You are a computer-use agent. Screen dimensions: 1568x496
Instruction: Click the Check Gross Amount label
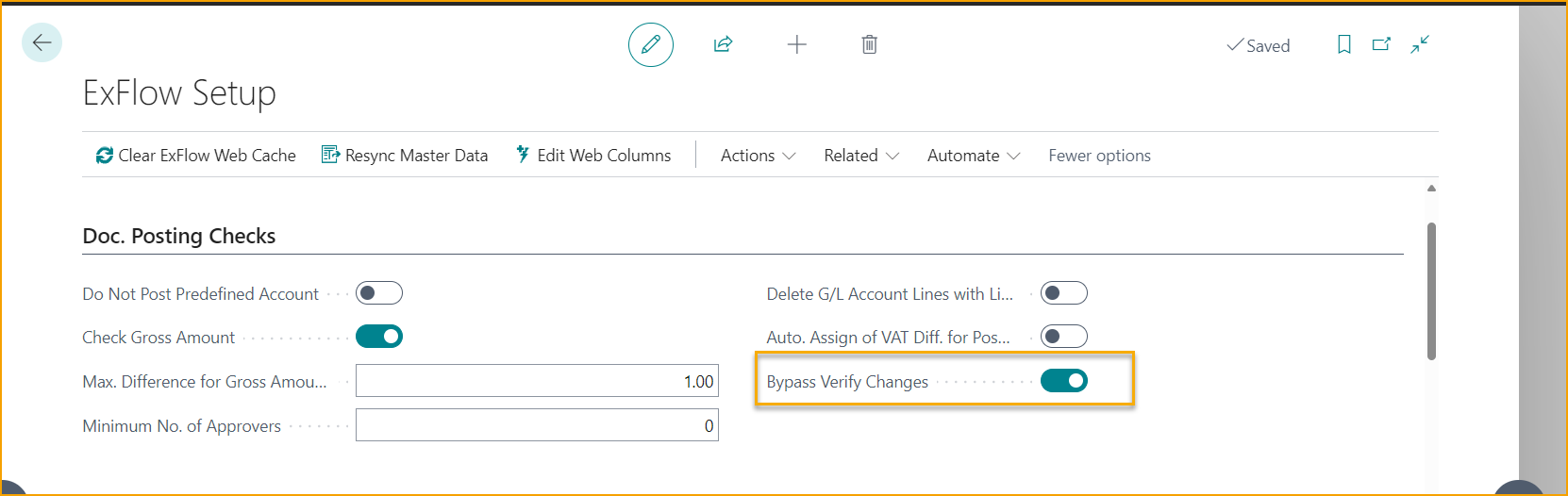158,338
